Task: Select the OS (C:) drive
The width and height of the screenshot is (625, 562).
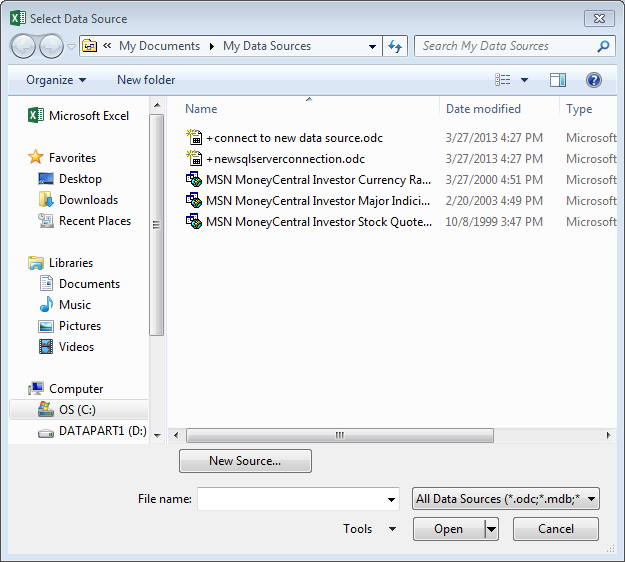Action: (79, 410)
